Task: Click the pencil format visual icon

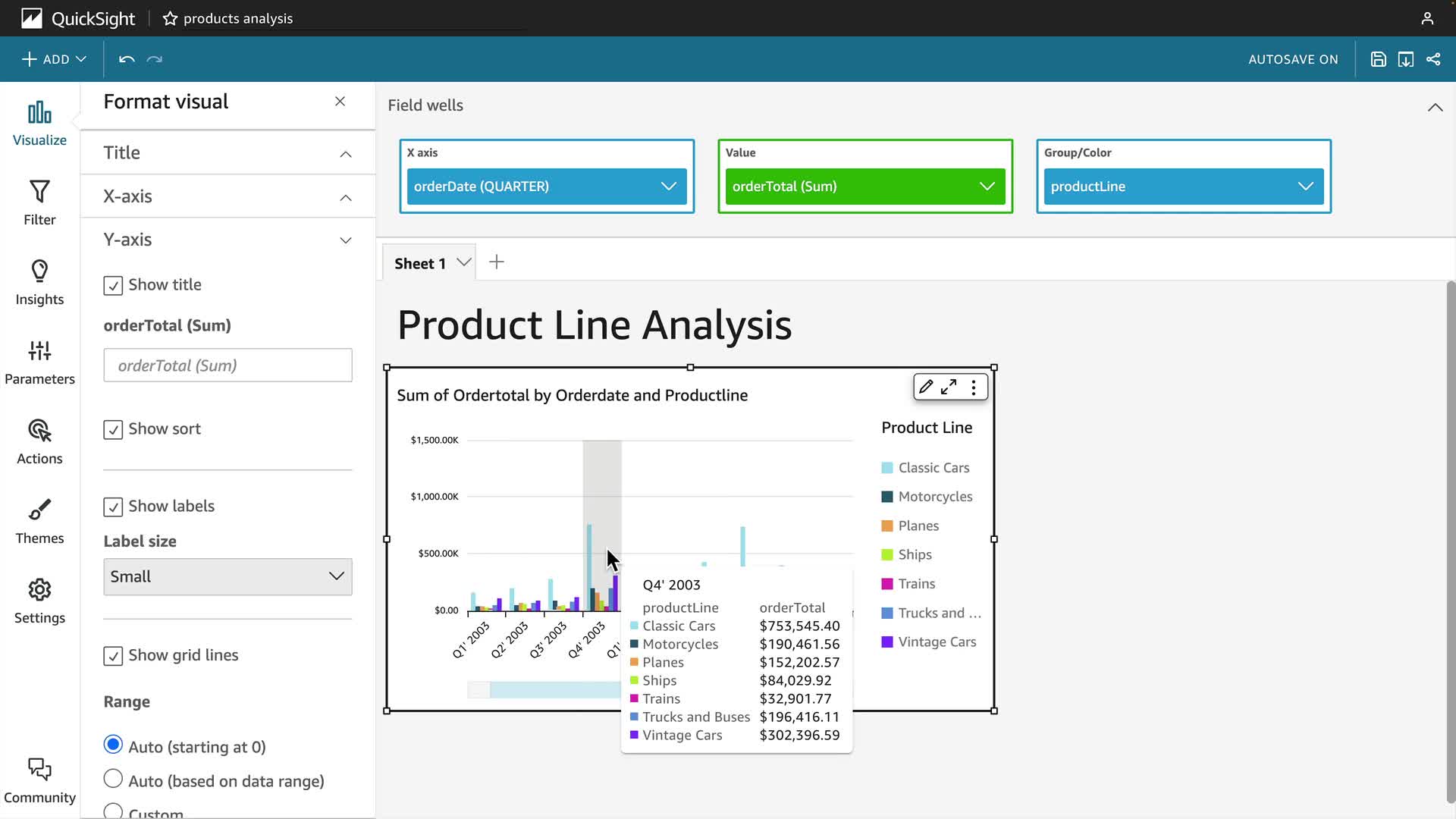Action: click(x=925, y=387)
